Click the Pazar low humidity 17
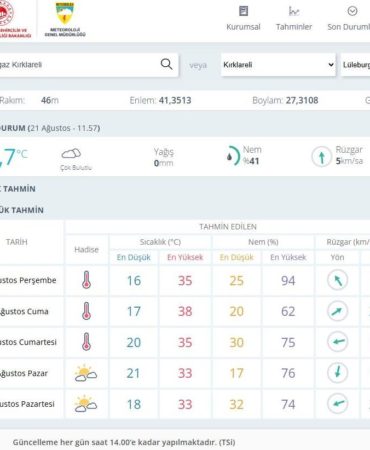370x450 pixels. click(236, 373)
